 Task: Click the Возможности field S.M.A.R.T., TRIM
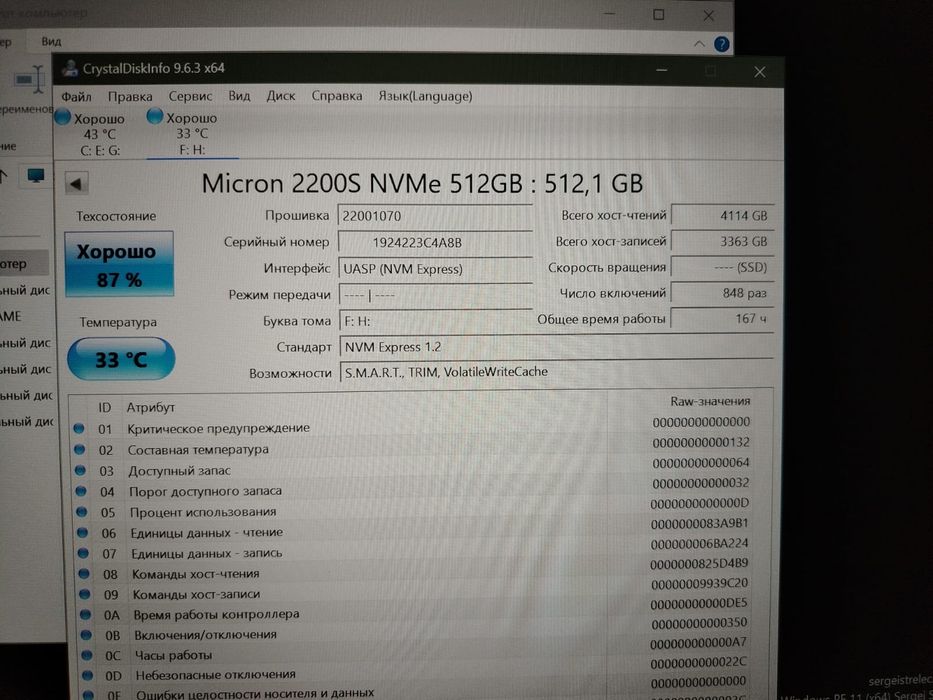556,372
